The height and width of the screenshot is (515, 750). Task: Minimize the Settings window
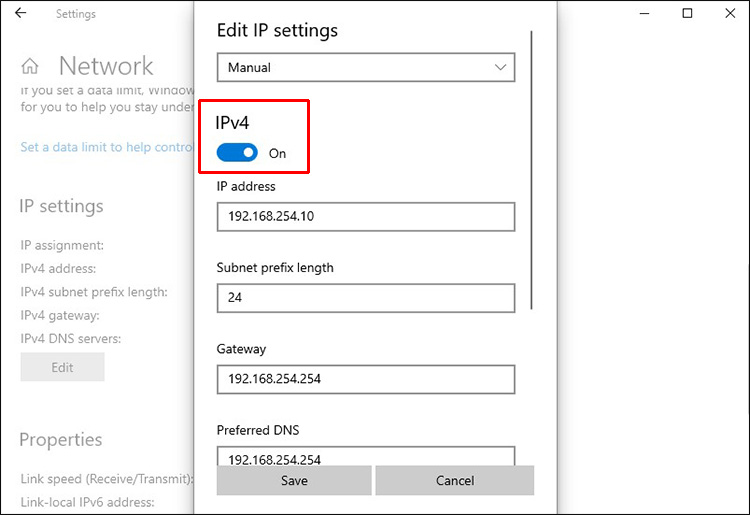click(641, 14)
